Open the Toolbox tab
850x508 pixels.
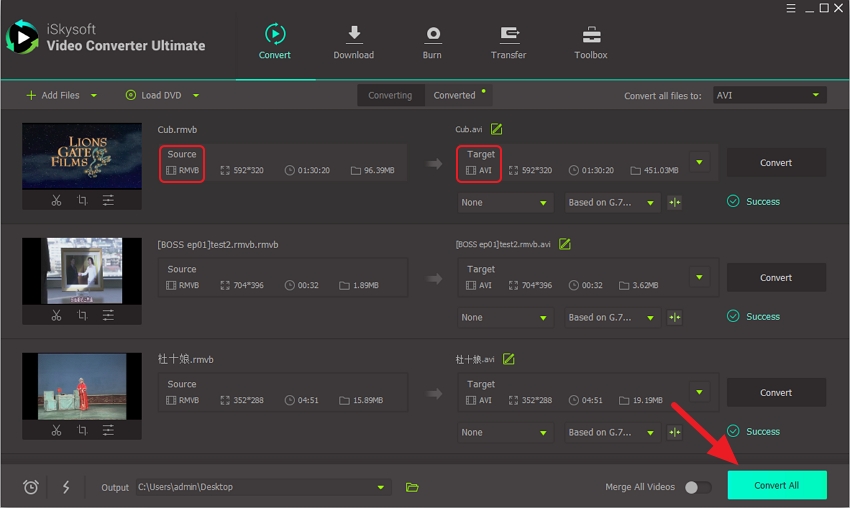(x=590, y=42)
